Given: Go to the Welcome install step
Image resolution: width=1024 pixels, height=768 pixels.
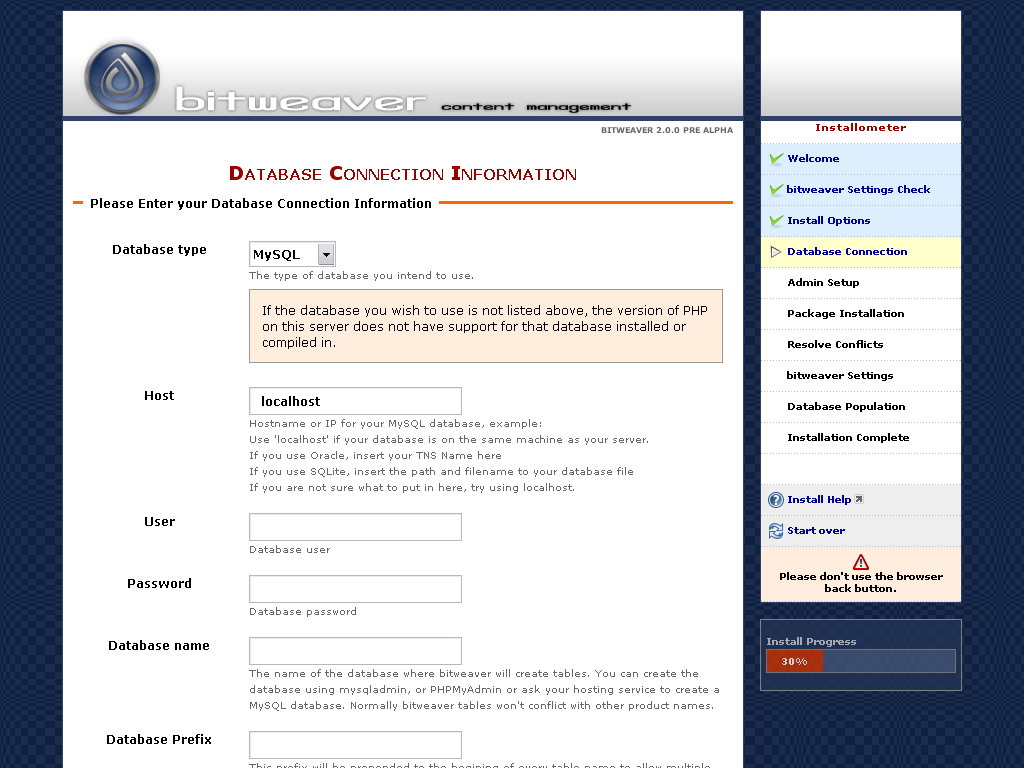Looking at the screenshot, I should click(813, 159).
